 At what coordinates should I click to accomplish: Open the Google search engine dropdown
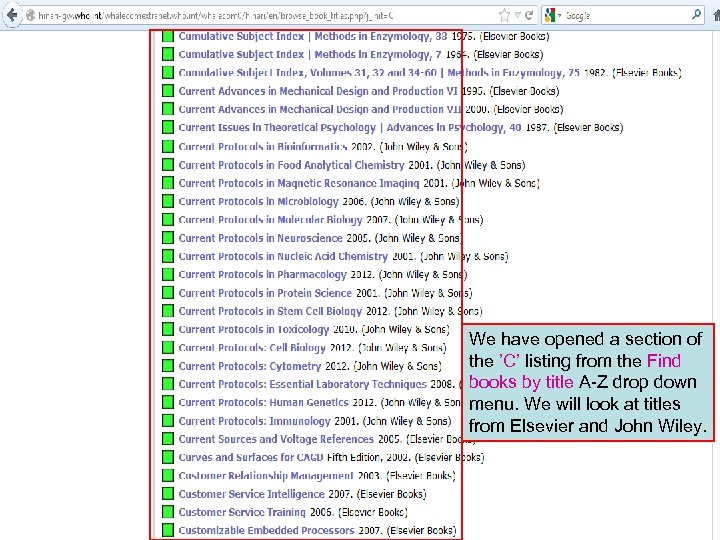pos(553,16)
